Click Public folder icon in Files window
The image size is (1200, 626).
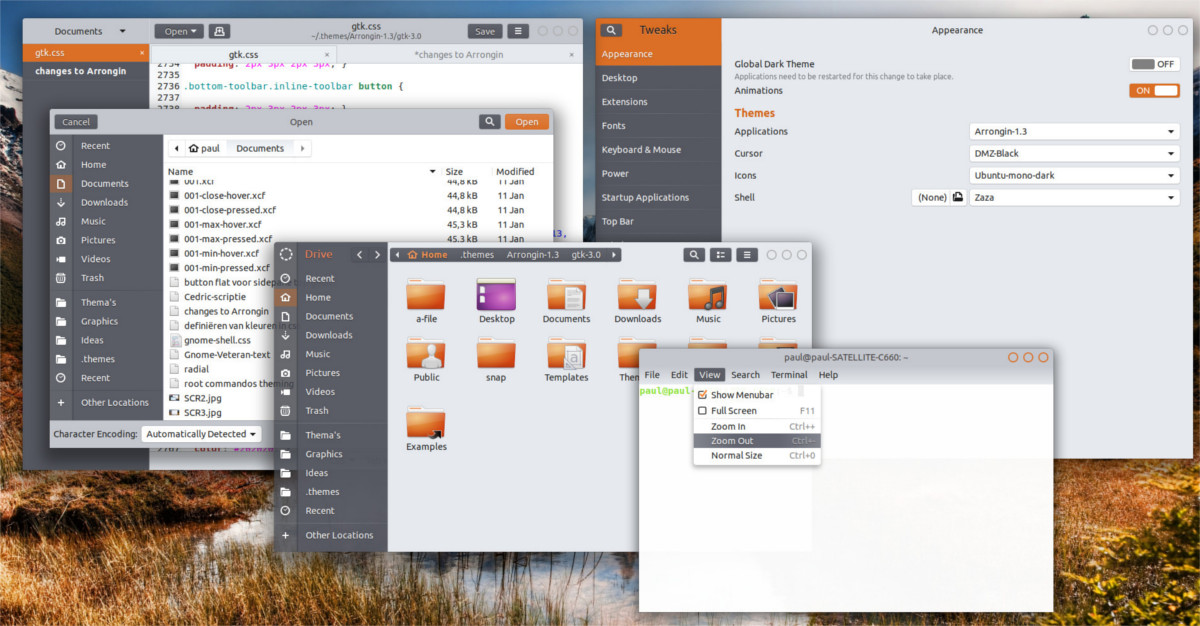[x=427, y=354]
